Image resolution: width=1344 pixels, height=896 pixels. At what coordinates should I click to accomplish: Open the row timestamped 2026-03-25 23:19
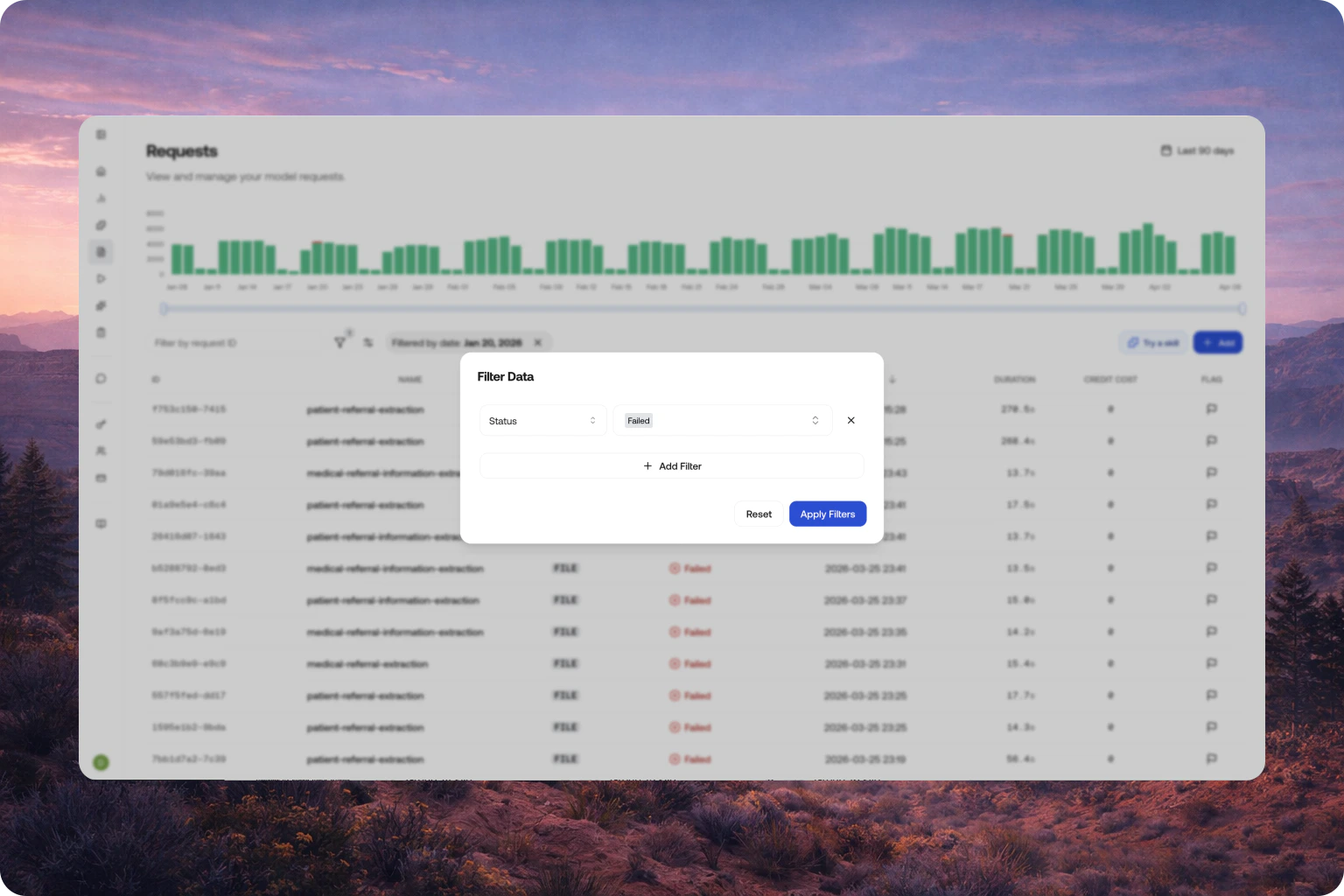point(696,759)
